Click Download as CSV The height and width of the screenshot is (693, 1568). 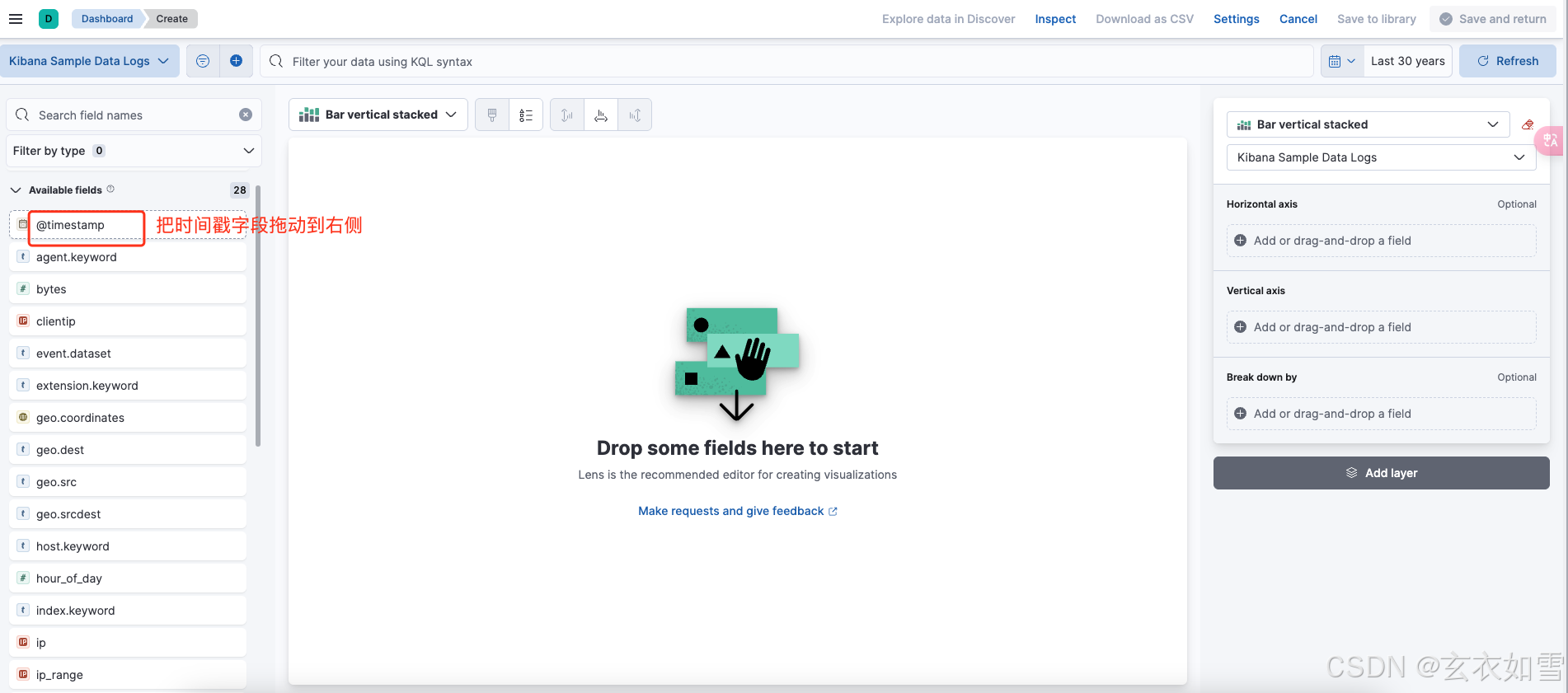(x=1144, y=19)
